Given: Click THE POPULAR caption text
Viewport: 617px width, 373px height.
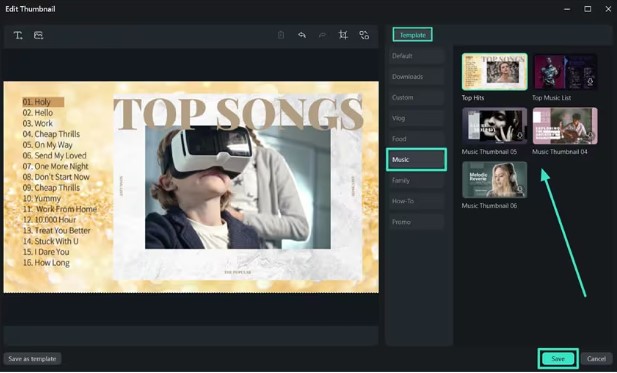Looking at the screenshot, I should point(238,272).
